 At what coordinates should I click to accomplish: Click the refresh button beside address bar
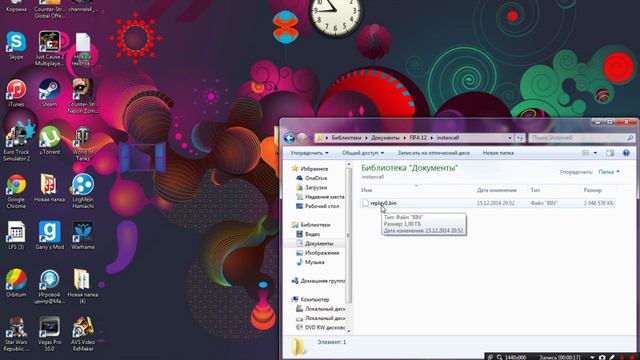pyautogui.click(x=520, y=138)
